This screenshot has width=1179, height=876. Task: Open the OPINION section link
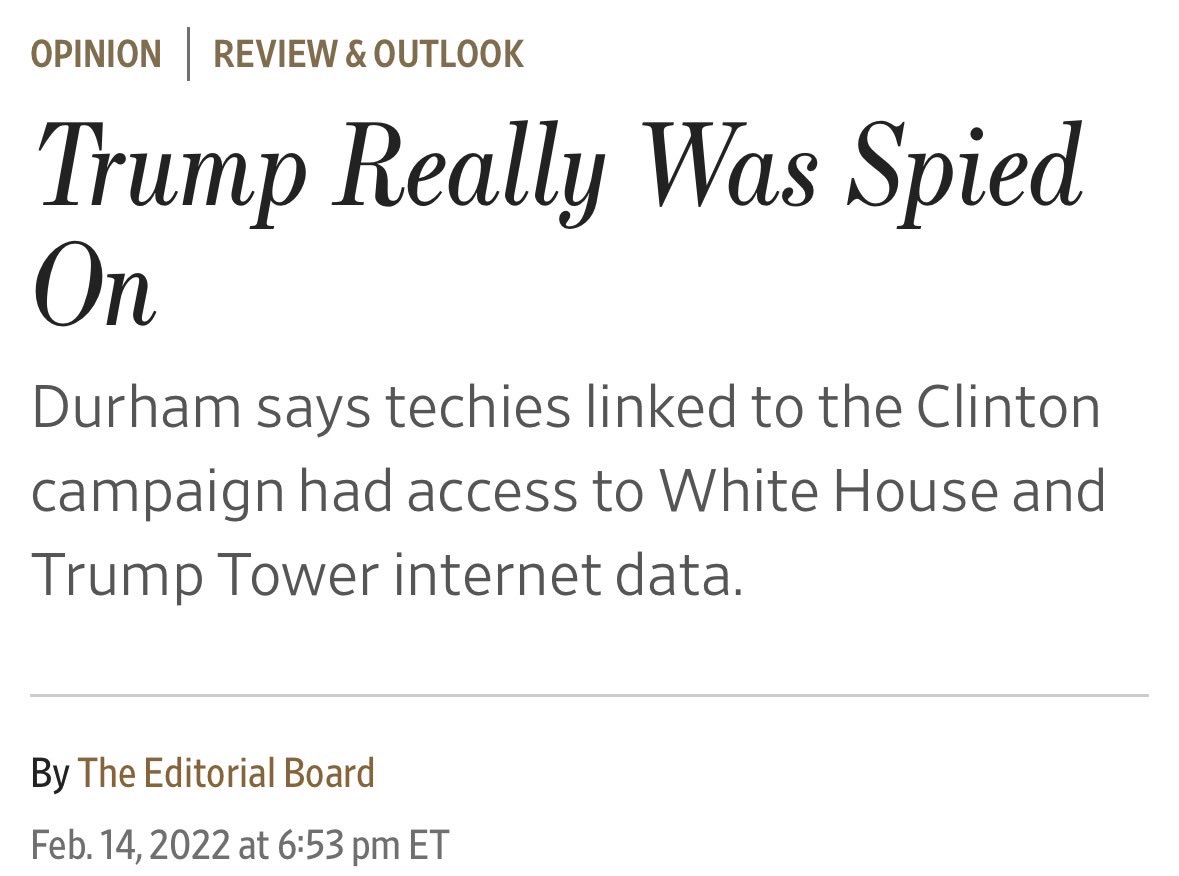pyautogui.click(x=96, y=54)
